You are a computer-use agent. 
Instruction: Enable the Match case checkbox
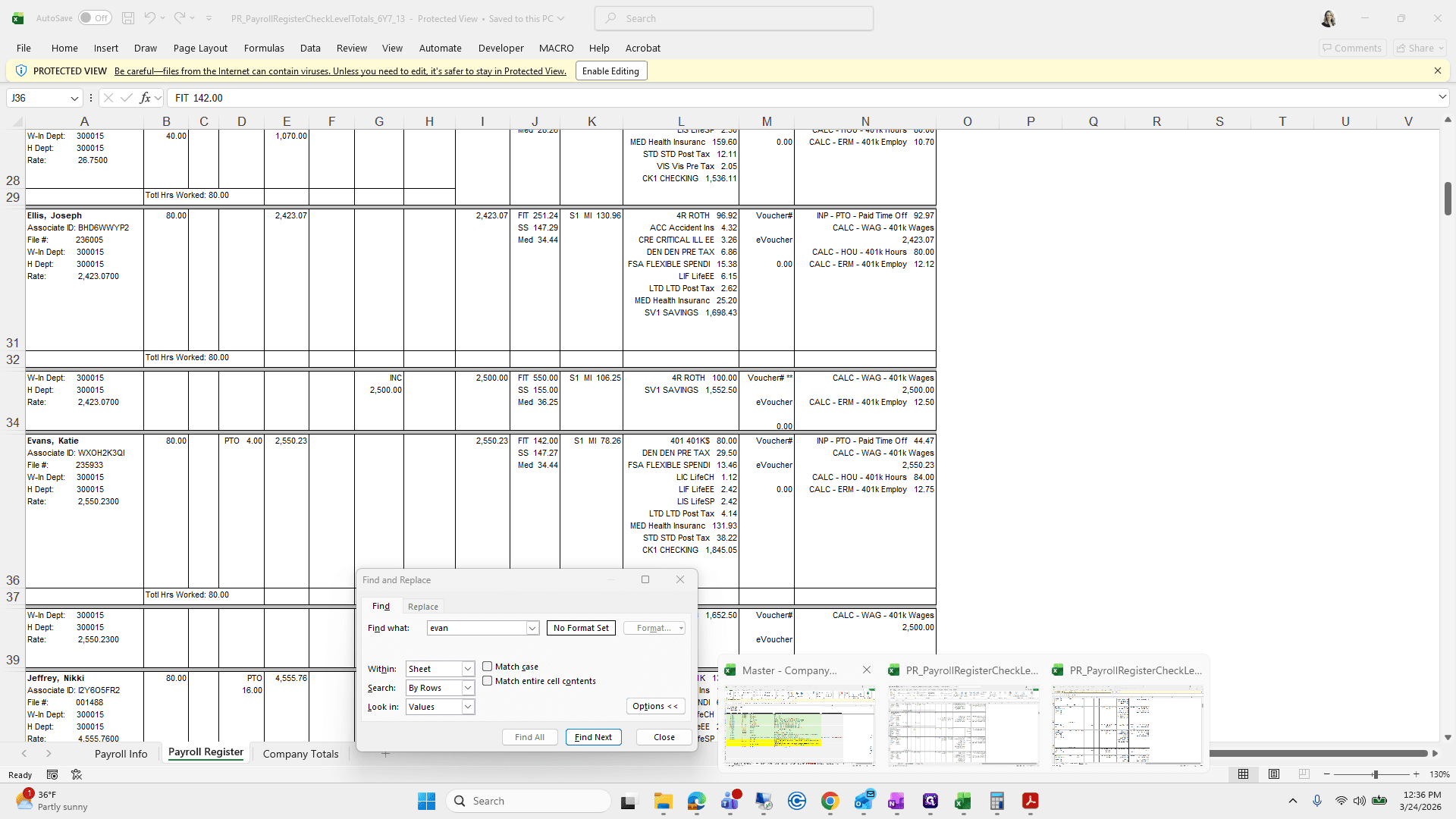point(488,667)
